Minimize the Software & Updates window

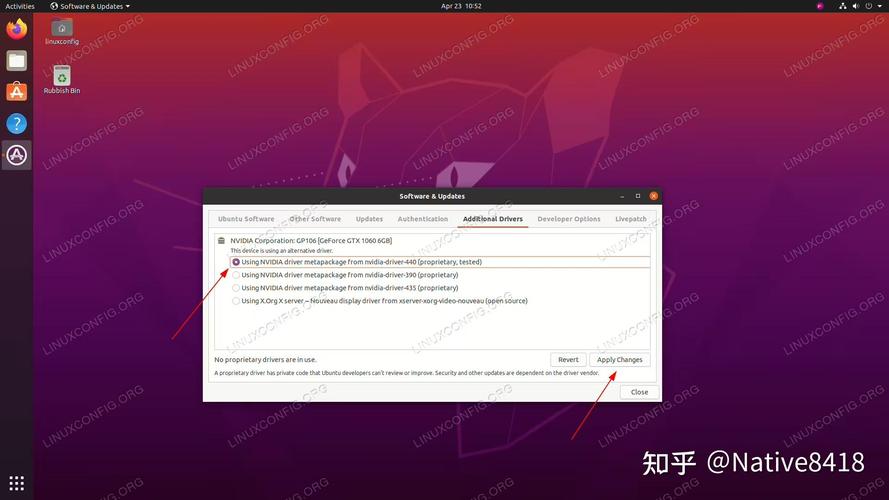(x=622, y=196)
